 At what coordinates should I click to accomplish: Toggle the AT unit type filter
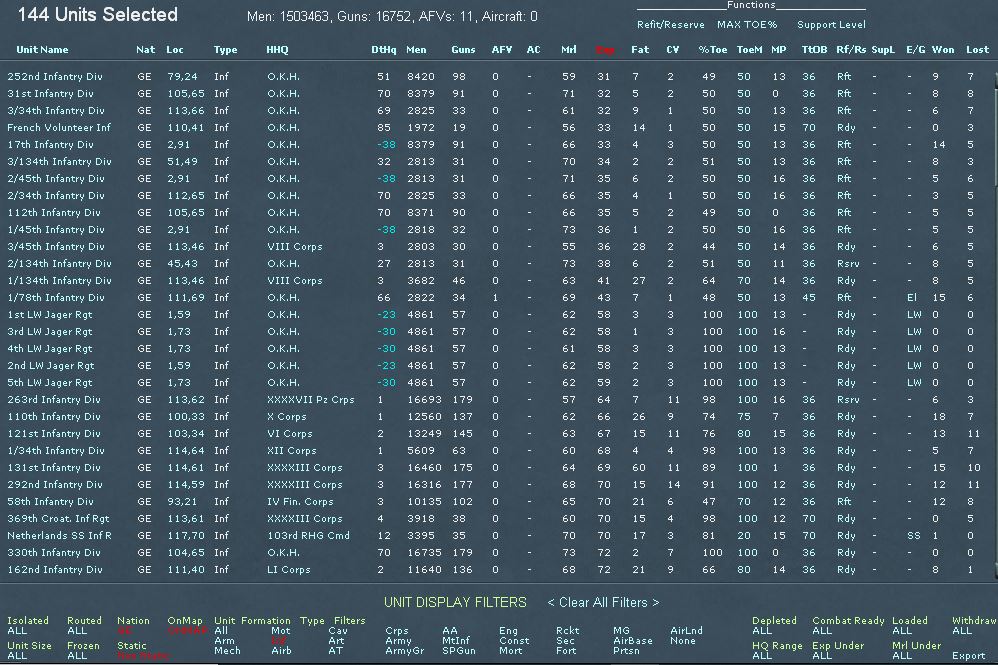pyautogui.click(x=335, y=650)
